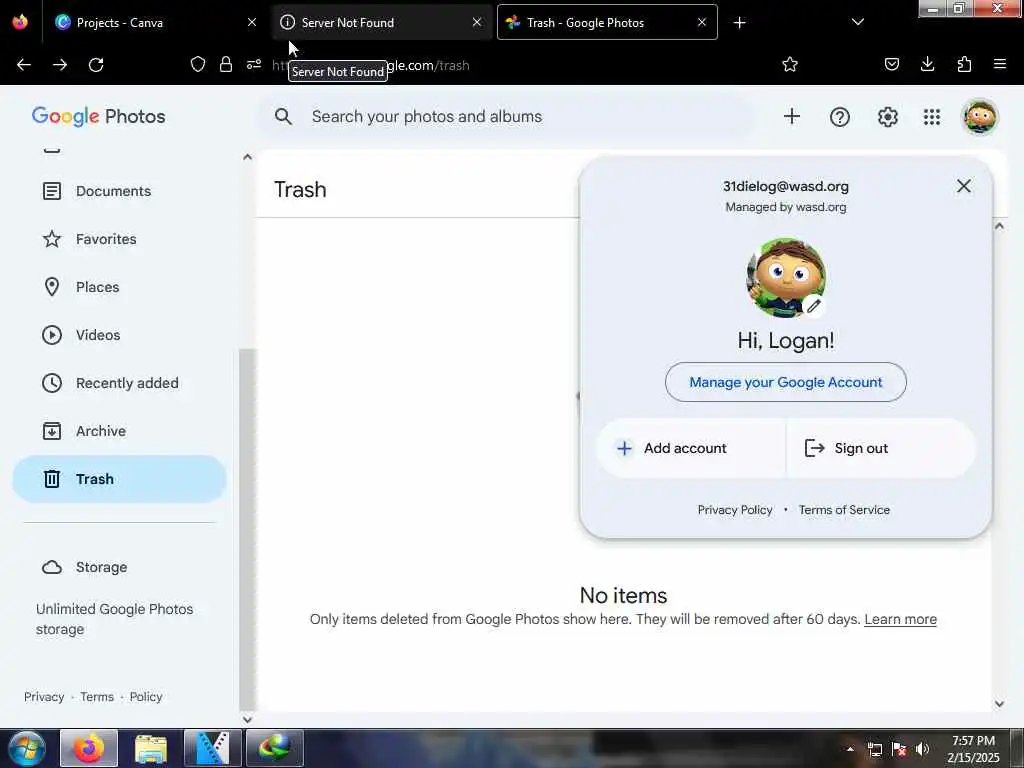Open the Firefox extensions puzzle icon
The height and width of the screenshot is (768, 1024).
tap(964, 64)
